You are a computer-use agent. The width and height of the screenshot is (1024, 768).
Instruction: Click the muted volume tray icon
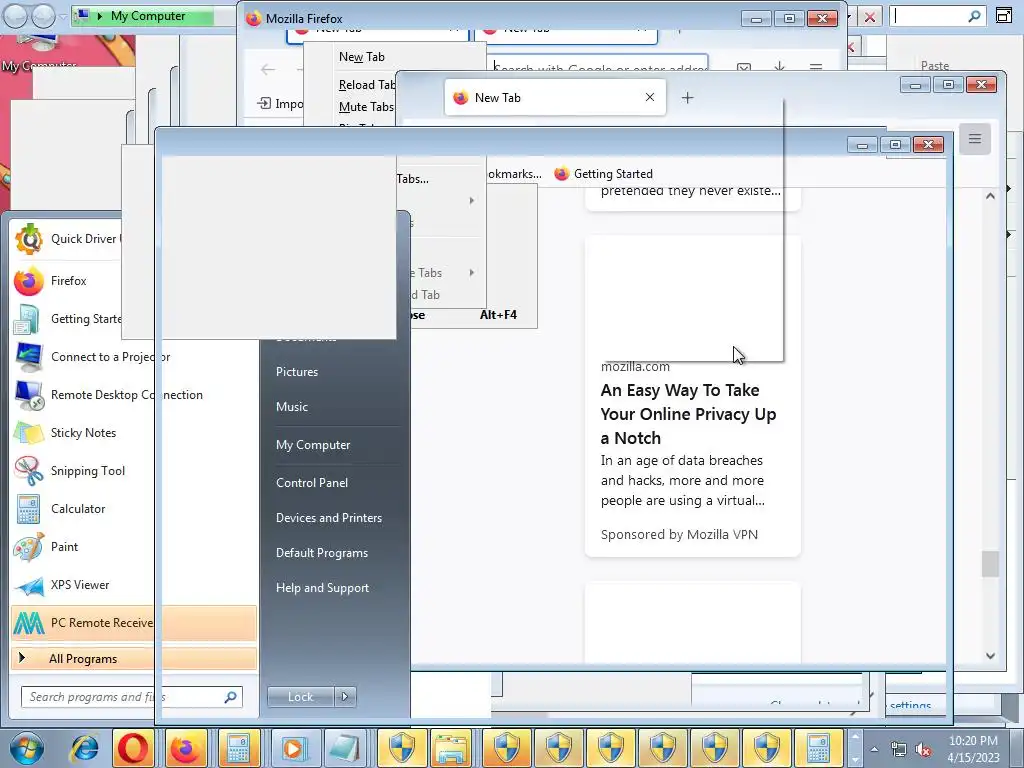(923, 750)
